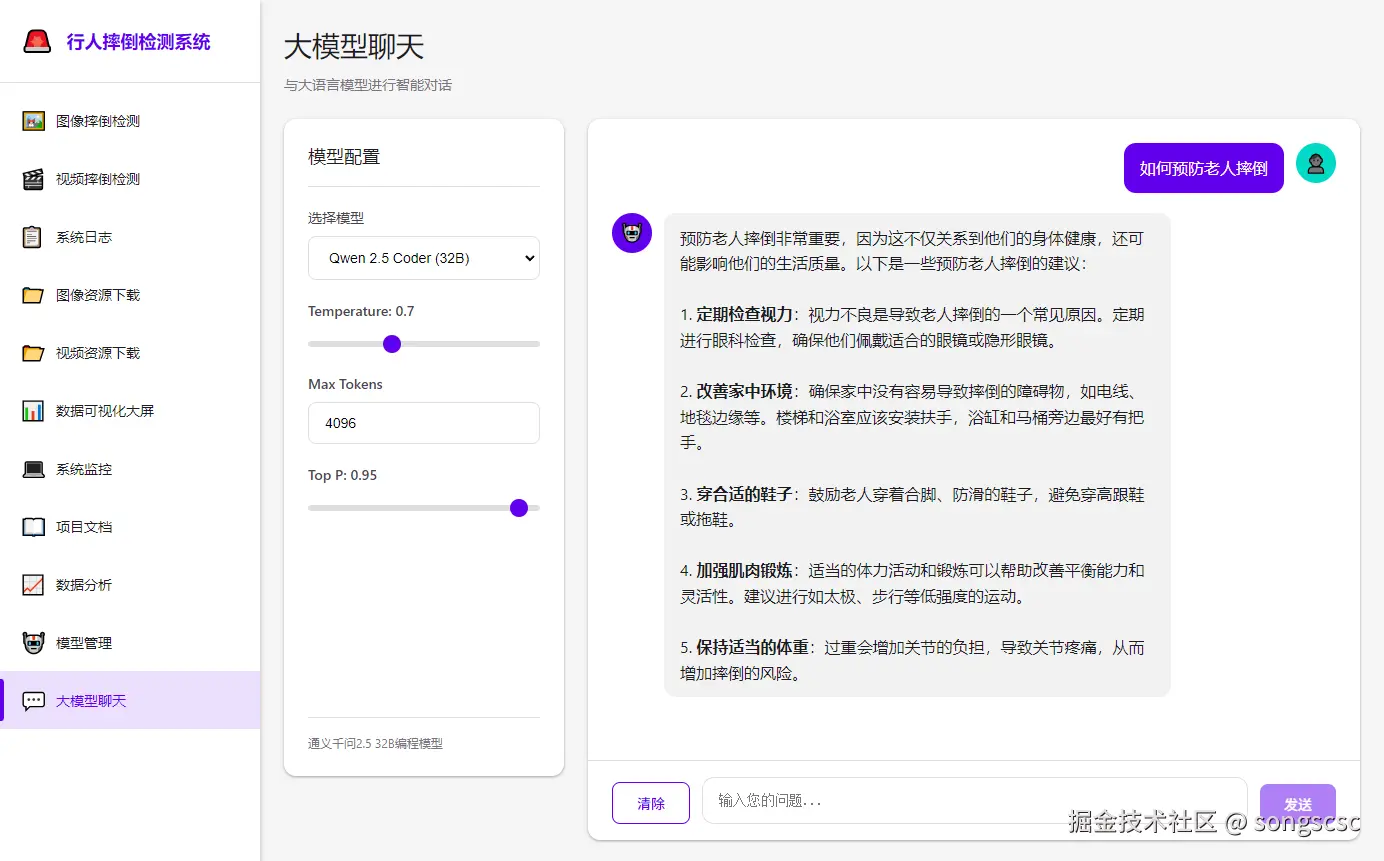Click the alarm logo icon beside 行人摔倒检测系统
Viewport: 1384px width, 861px height.
tap(36, 41)
